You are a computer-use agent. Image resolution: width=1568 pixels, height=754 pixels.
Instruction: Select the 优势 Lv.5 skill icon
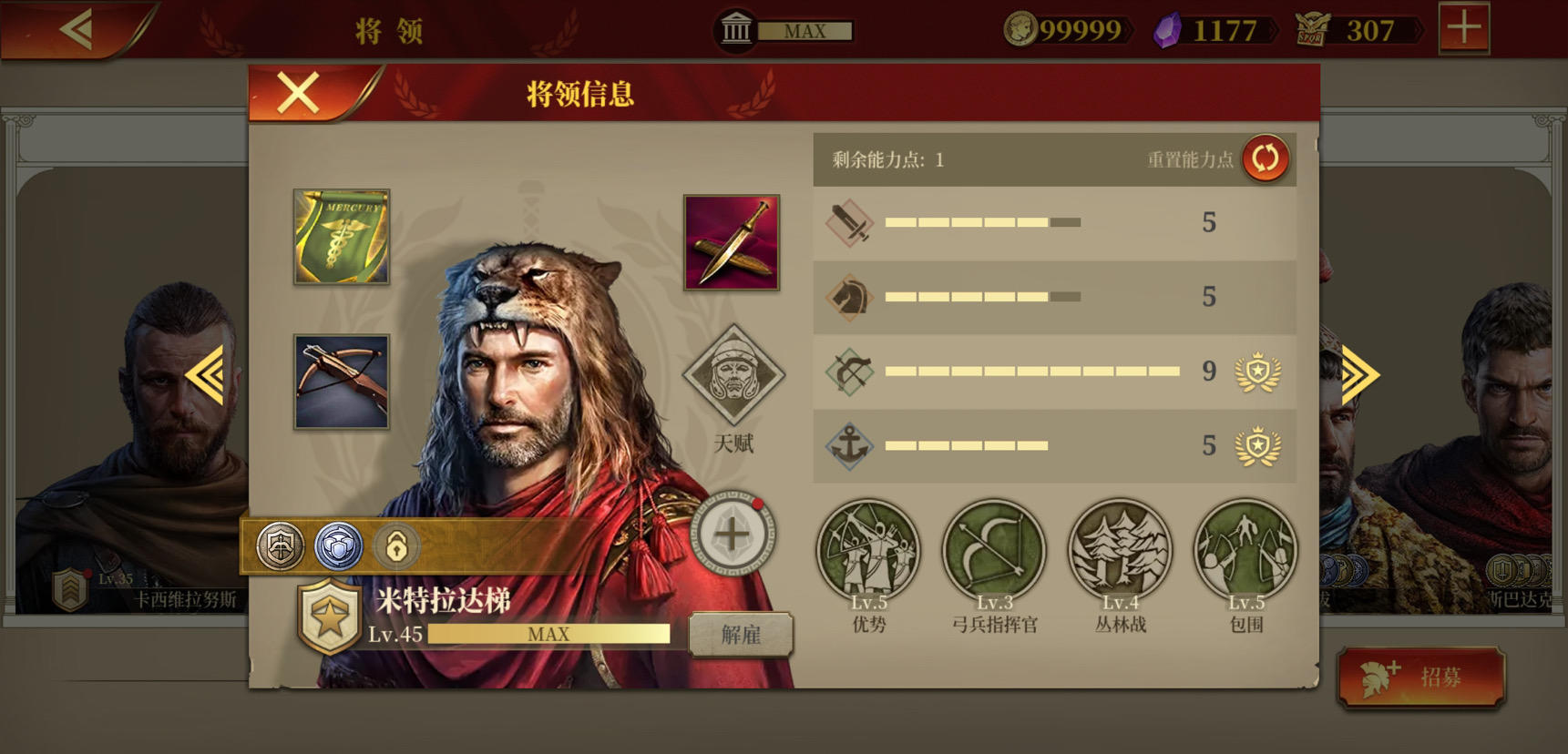click(x=868, y=551)
